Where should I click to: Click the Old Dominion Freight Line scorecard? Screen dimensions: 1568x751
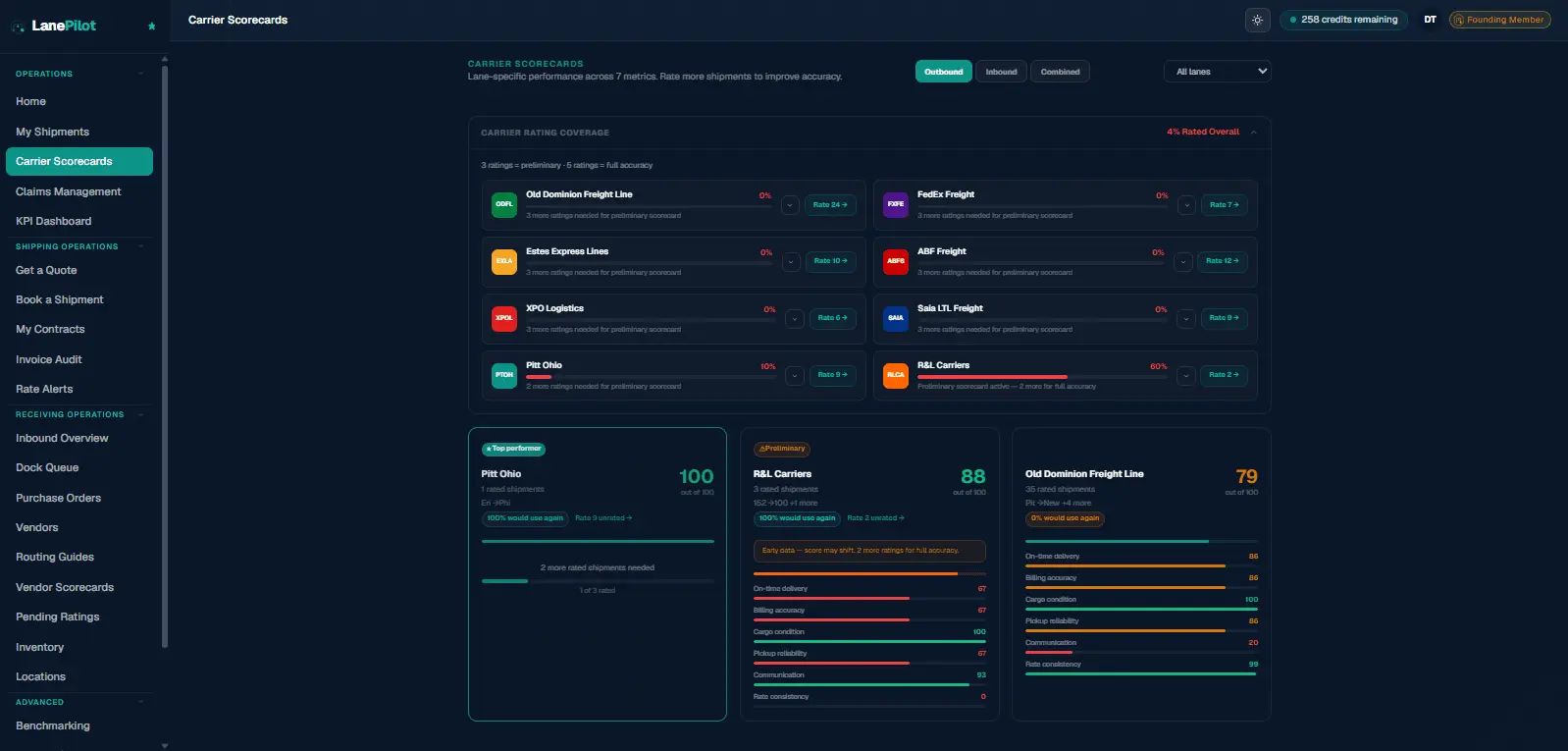click(x=1141, y=574)
